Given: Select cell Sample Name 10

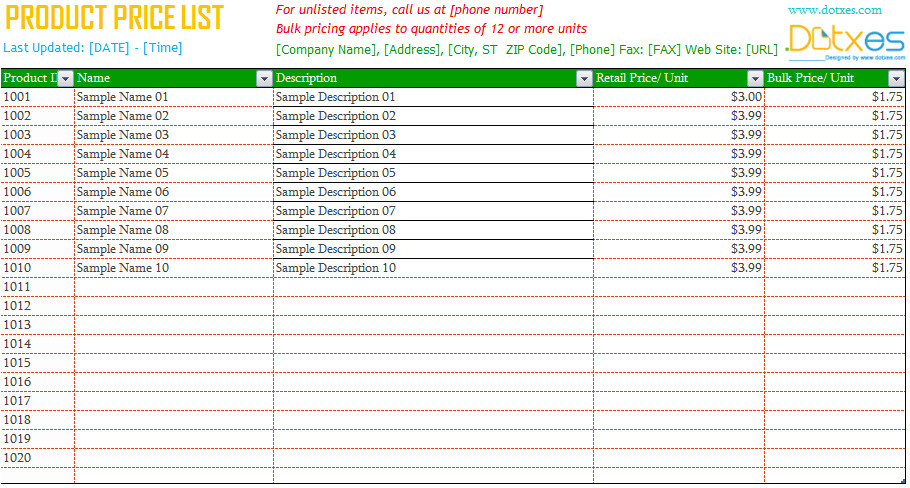Looking at the screenshot, I should [174, 268].
